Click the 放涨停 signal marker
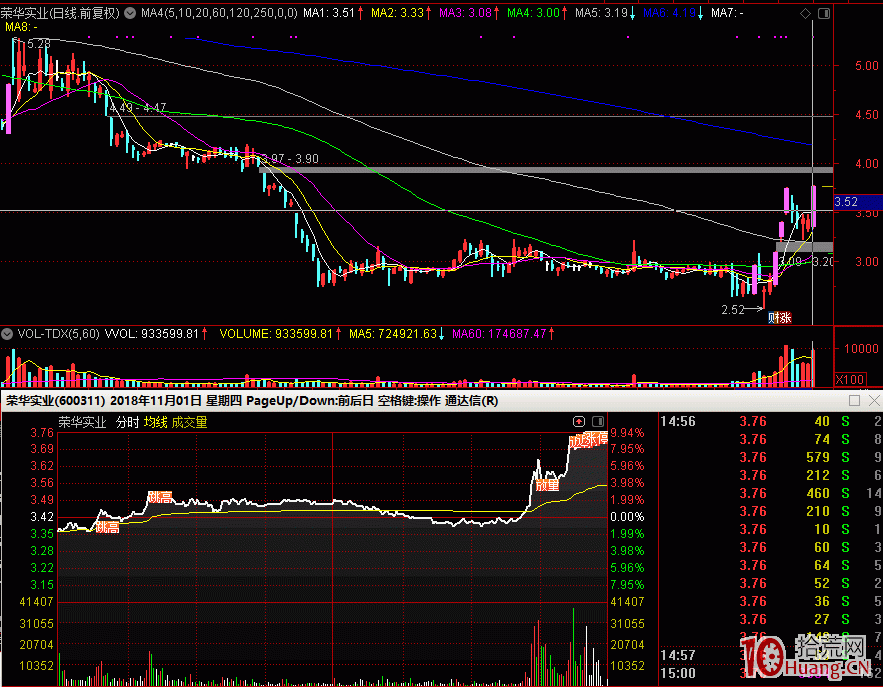Image resolution: width=883 pixels, height=687 pixels. [x=589, y=440]
